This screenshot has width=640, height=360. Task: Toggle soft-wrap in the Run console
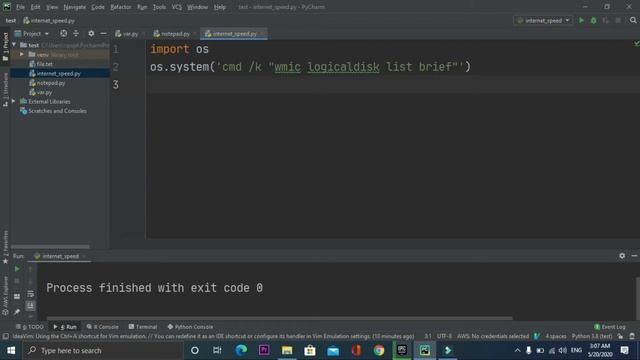(31, 294)
